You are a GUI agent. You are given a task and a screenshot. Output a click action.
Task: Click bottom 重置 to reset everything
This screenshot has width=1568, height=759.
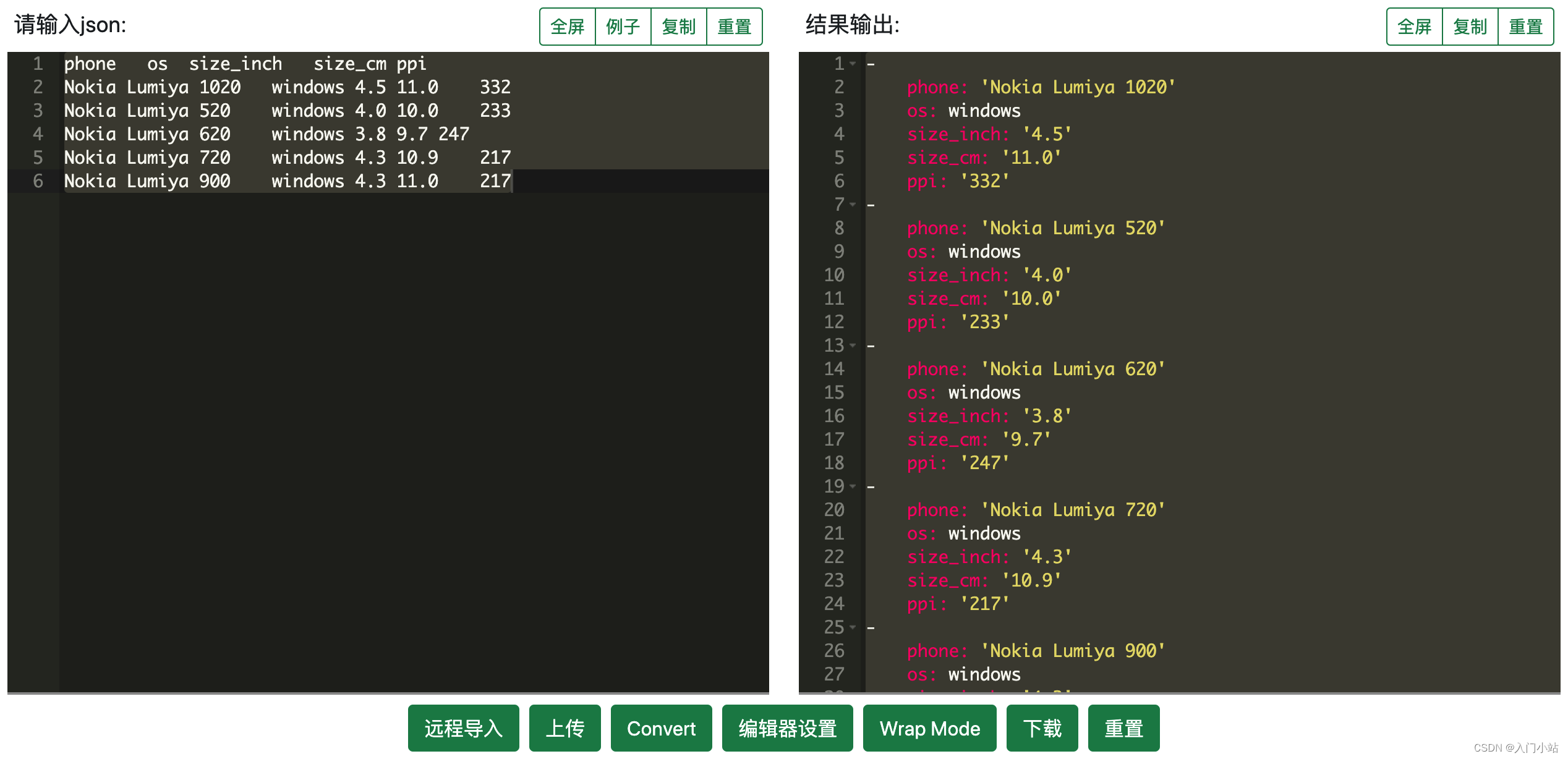pyautogui.click(x=1123, y=728)
